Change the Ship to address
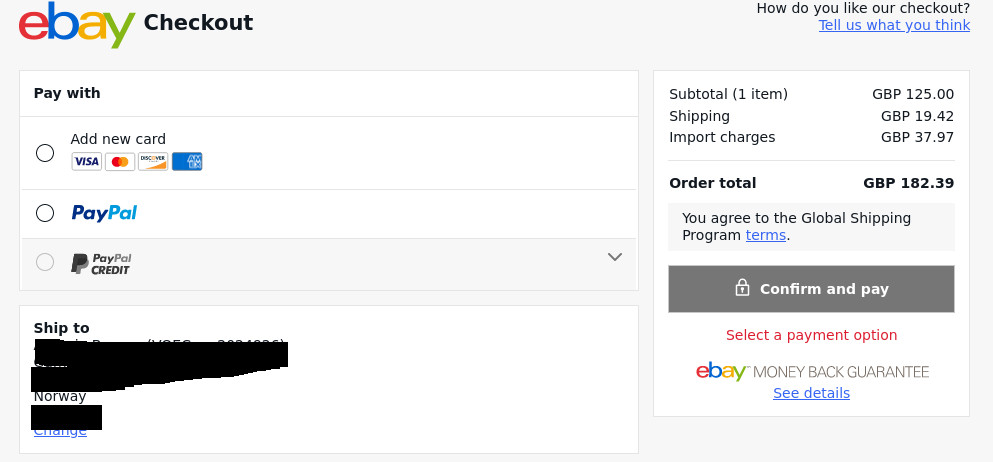This screenshot has height=462, width=993. [x=60, y=432]
